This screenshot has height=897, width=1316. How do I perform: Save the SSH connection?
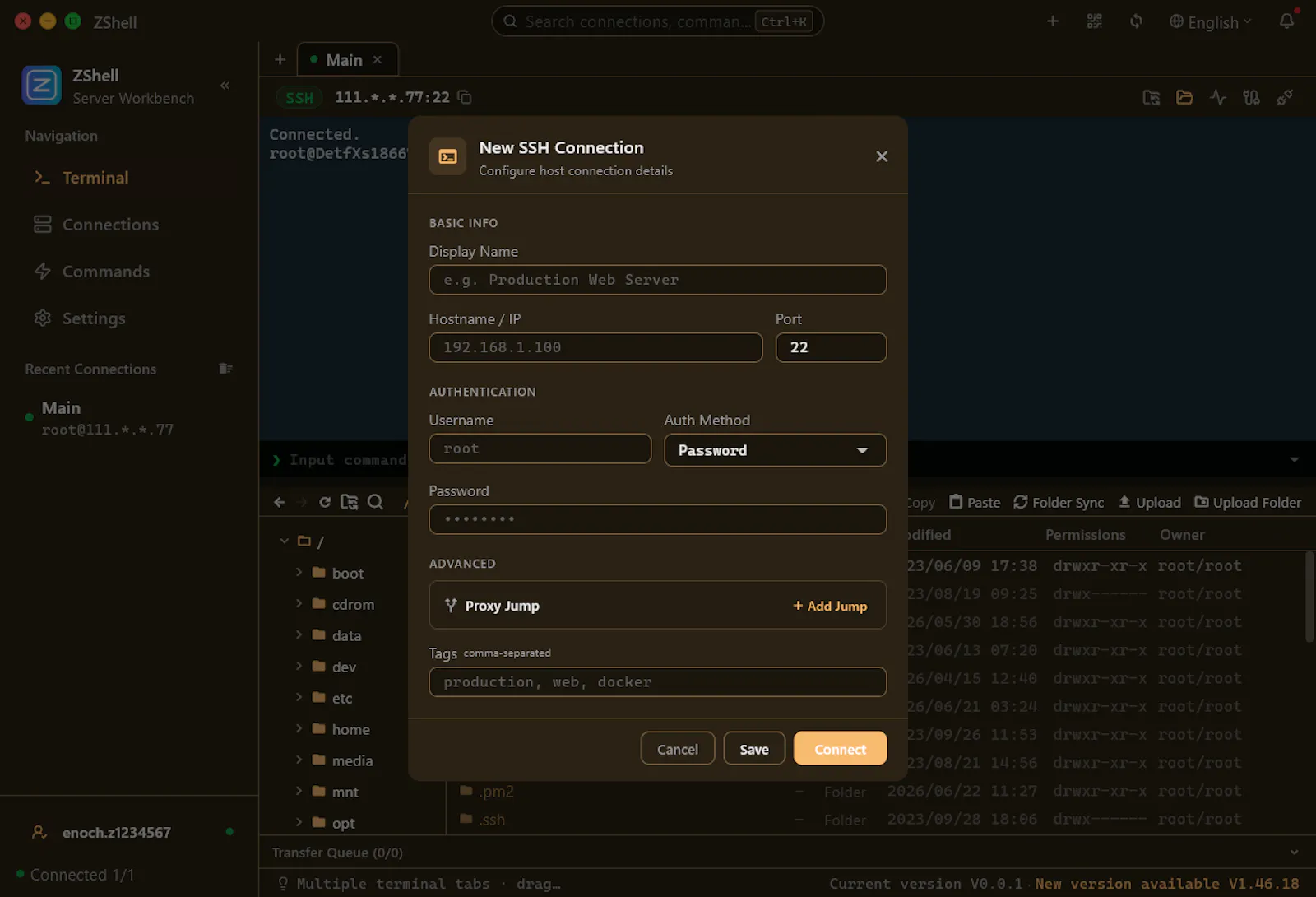pyautogui.click(x=754, y=749)
